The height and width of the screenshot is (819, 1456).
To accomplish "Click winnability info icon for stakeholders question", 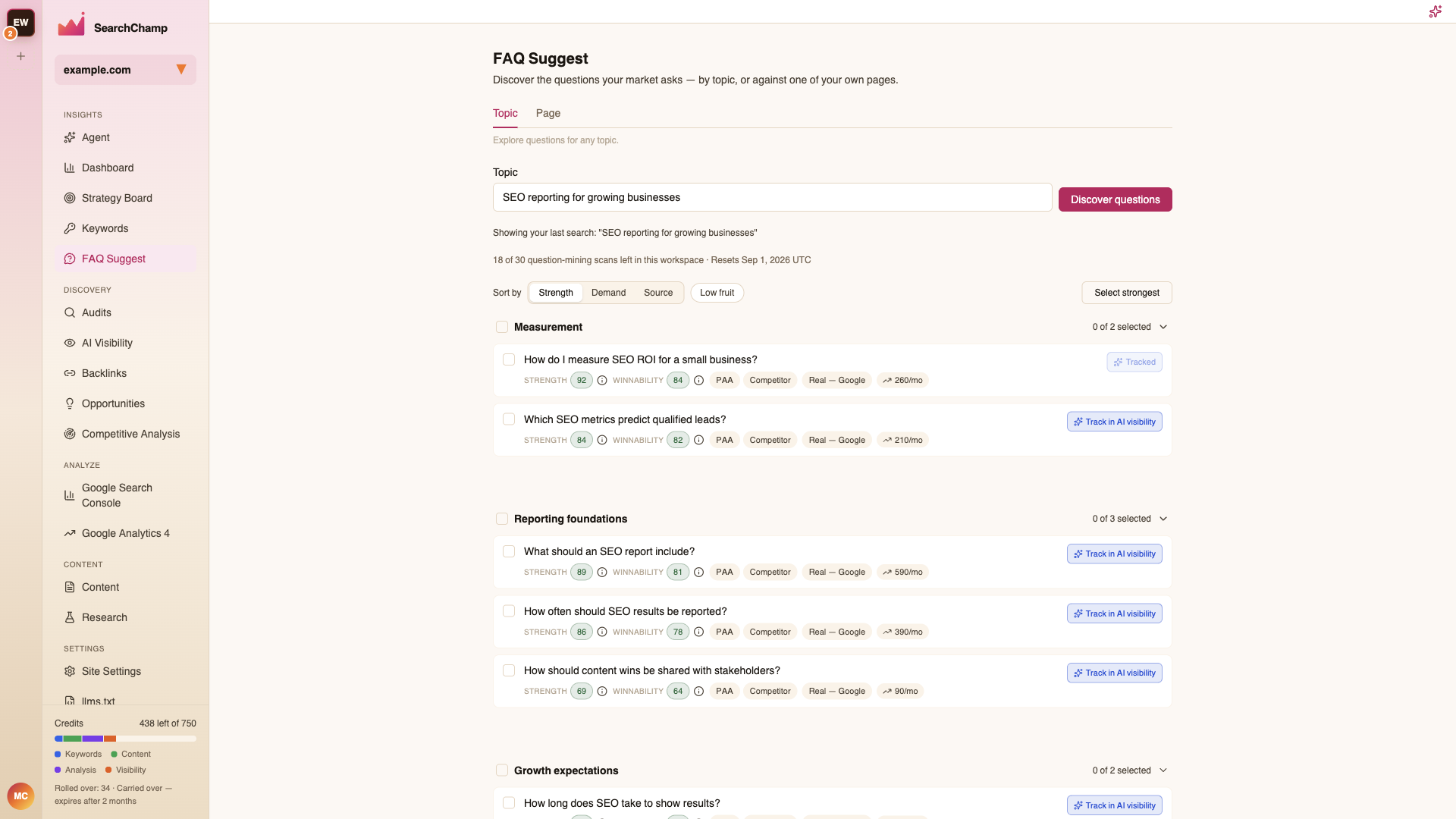I will pyautogui.click(x=699, y=691).
